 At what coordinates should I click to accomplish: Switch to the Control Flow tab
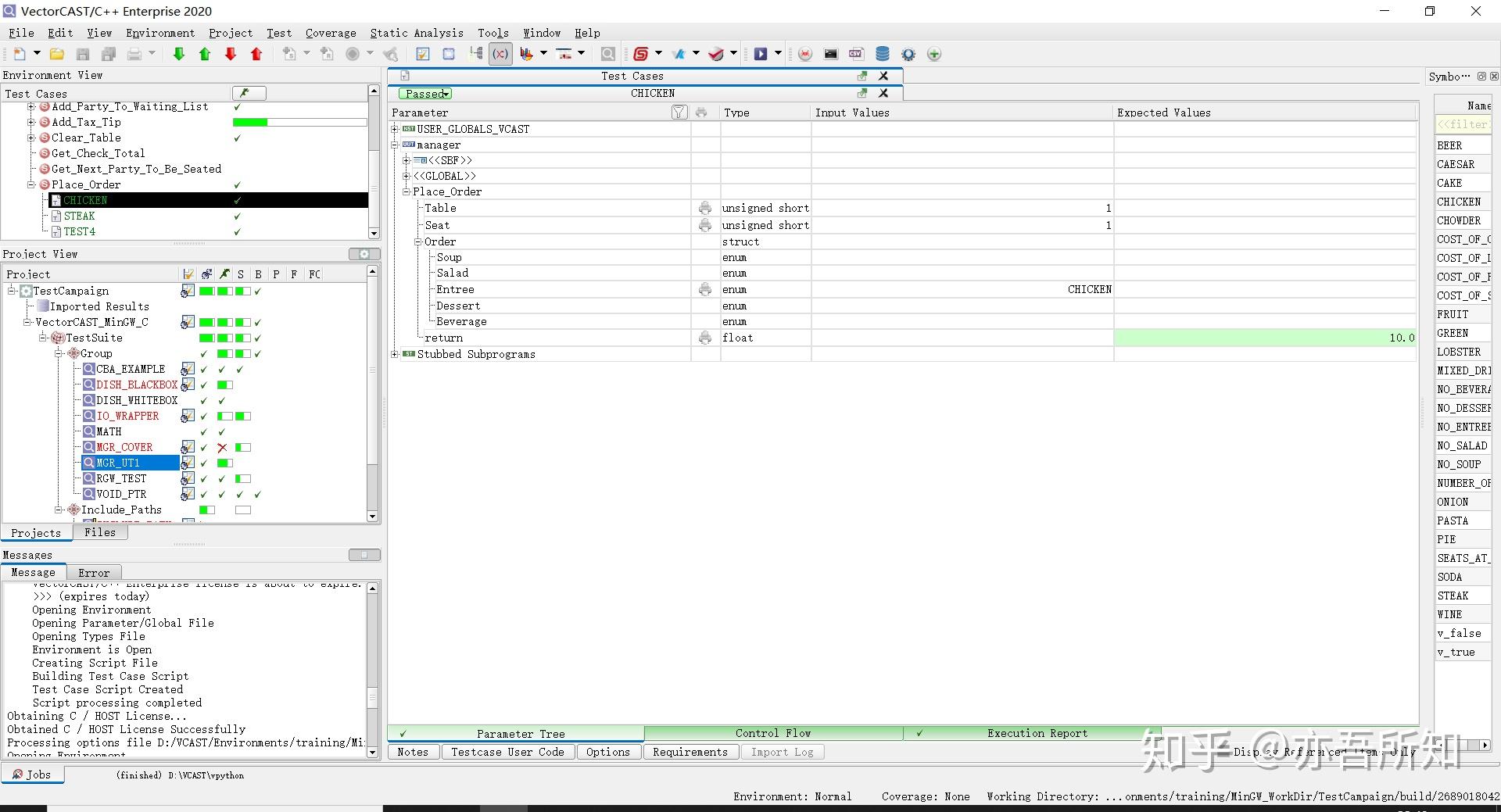(773, 733)
